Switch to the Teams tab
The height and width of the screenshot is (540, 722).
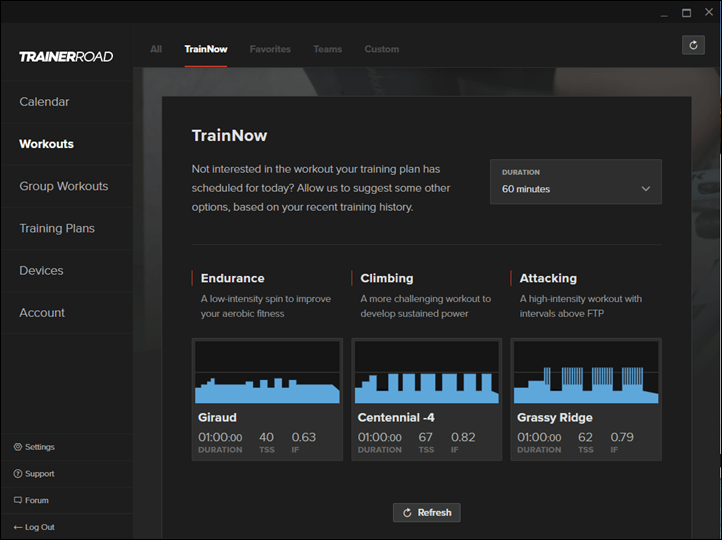click(328, 49)
